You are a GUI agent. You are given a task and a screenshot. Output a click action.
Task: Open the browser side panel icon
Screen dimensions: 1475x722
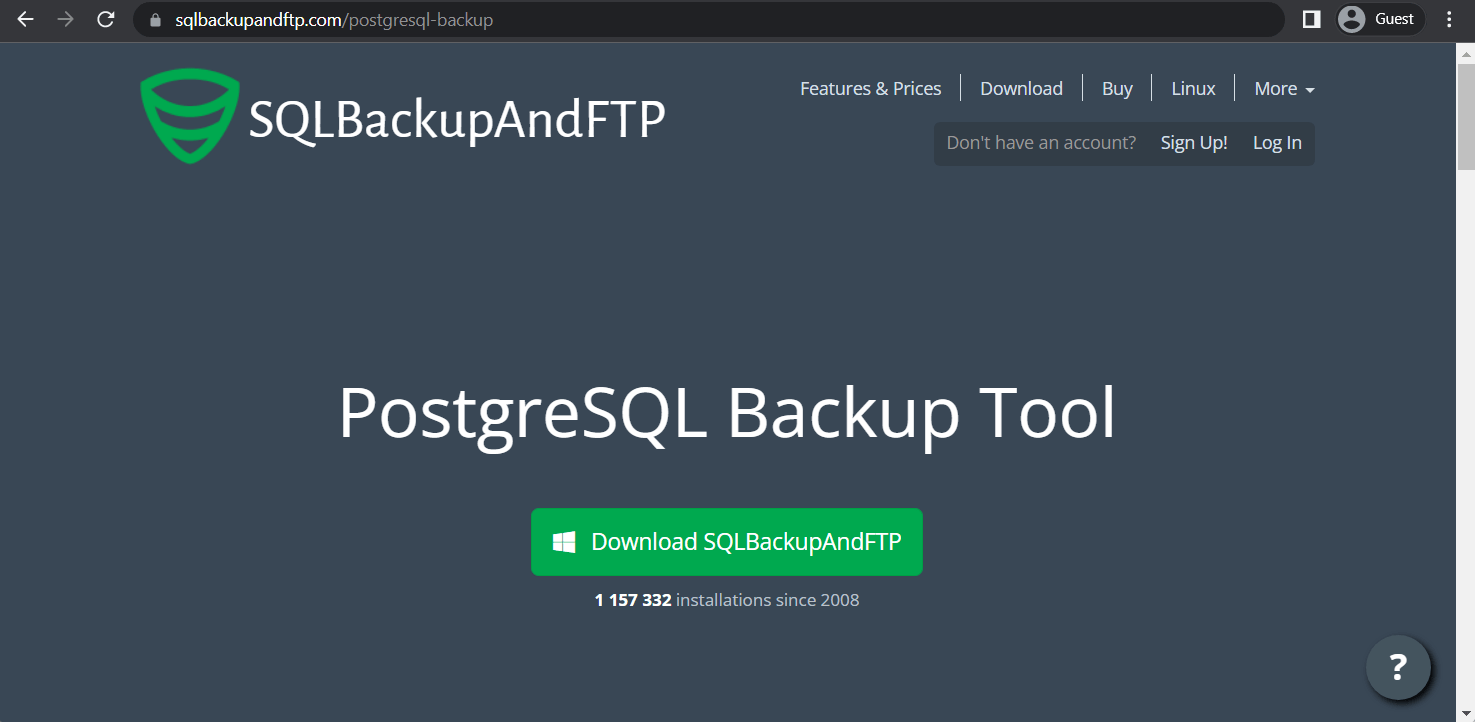point(1310,18)
